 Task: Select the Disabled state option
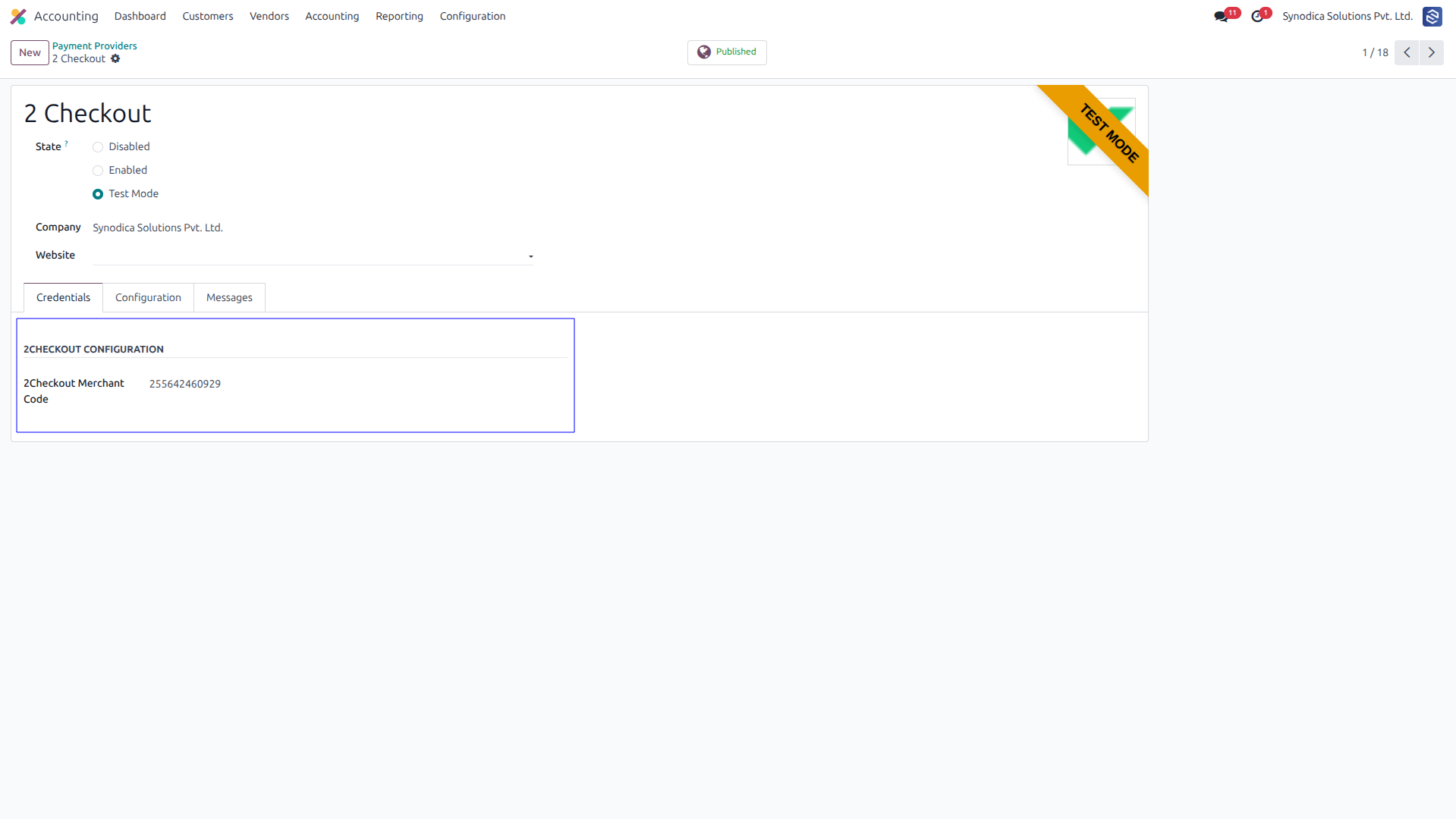[x=98, y=147]
